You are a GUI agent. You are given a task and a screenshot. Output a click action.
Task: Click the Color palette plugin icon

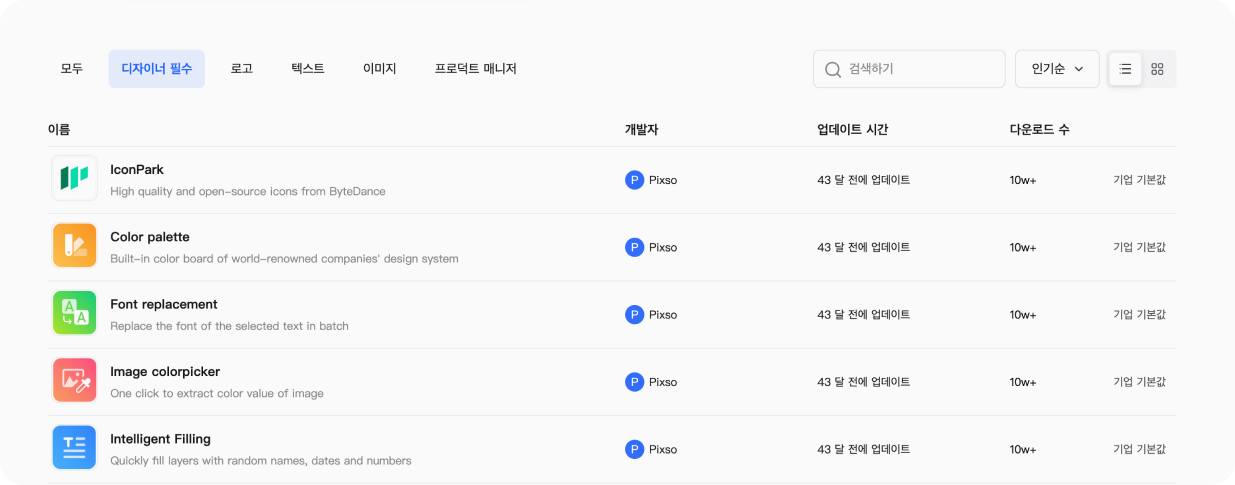click(74, 246)
